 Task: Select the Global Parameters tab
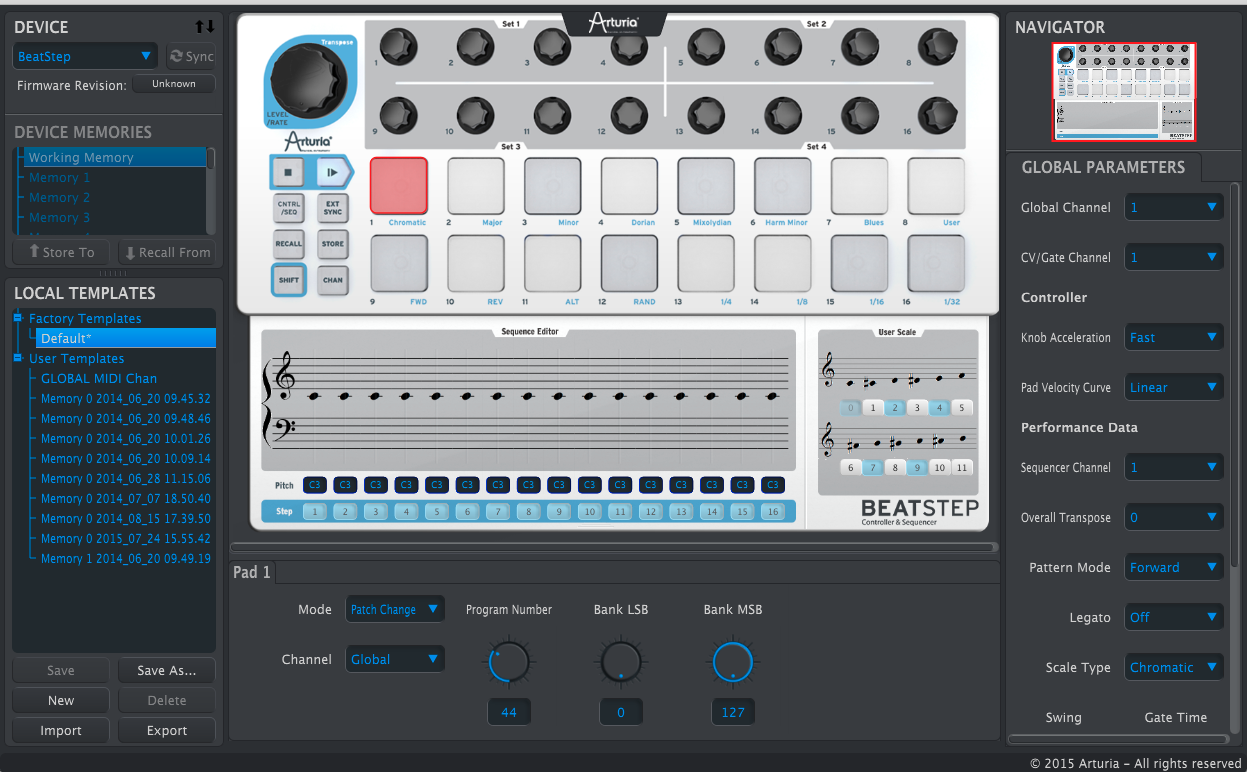[1103, 167]
